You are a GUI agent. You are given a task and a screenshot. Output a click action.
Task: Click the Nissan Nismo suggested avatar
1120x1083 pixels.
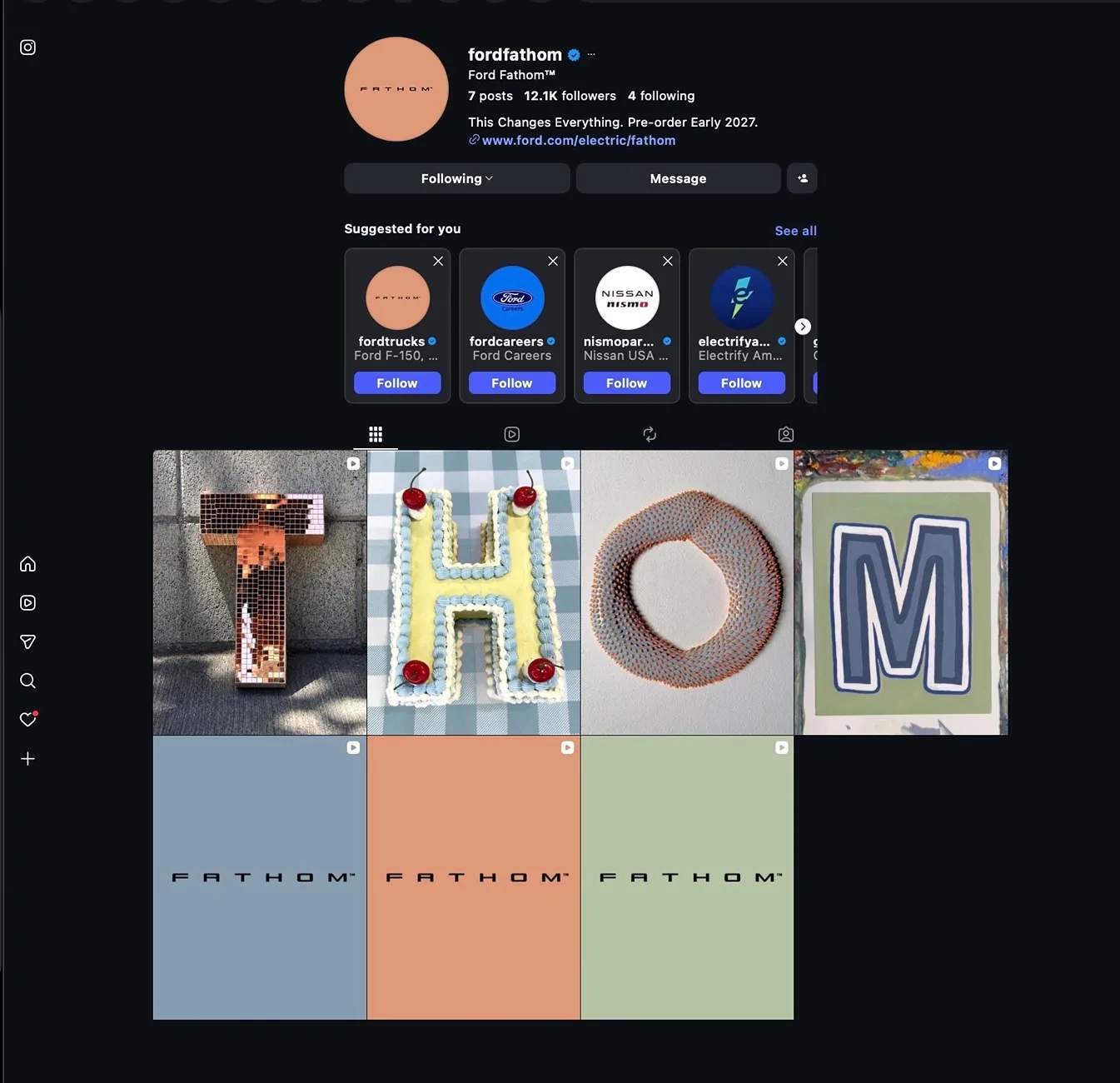pyautogui.click(x=628, y=297)
